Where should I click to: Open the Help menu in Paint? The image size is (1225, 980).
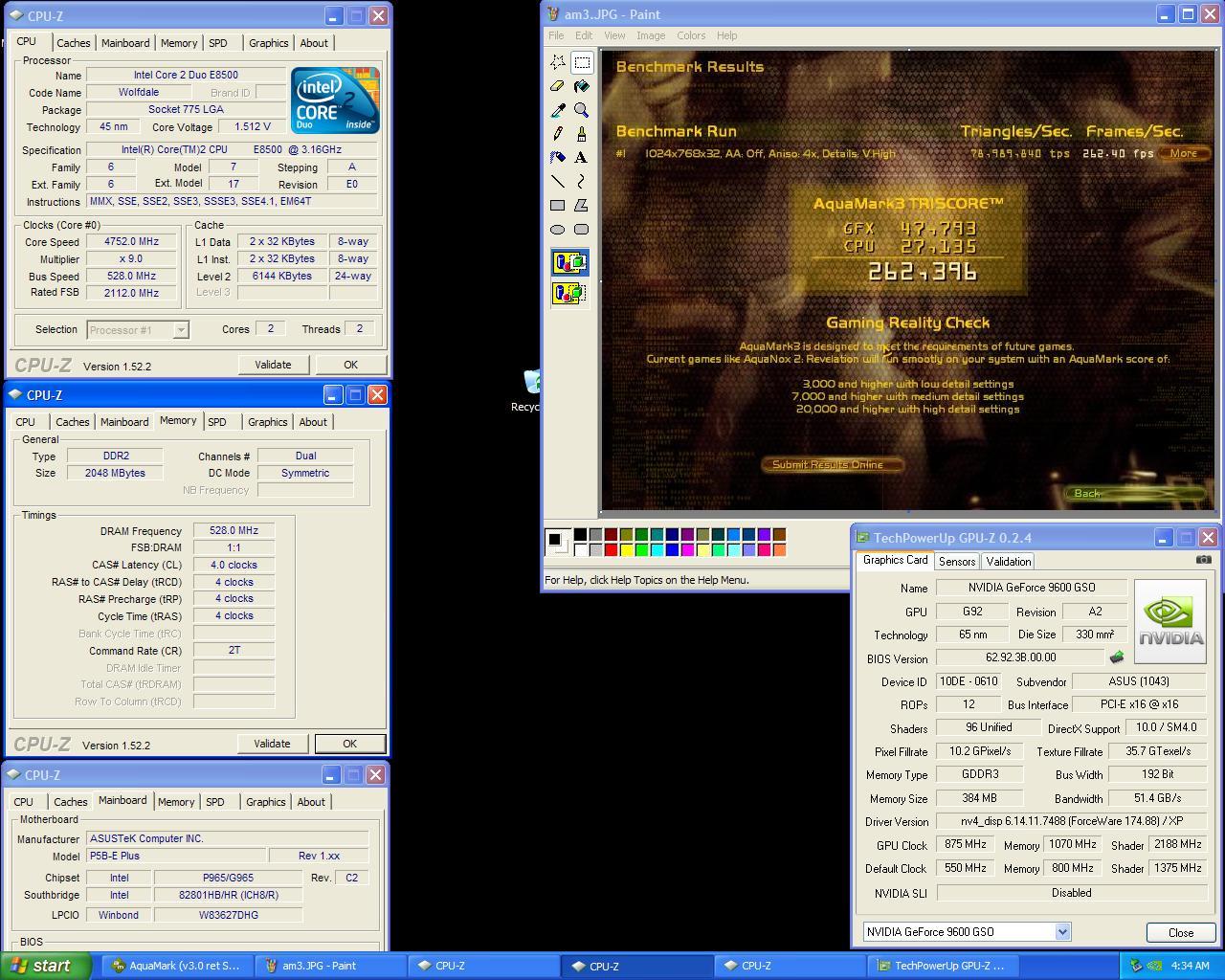tap(727, 35)
